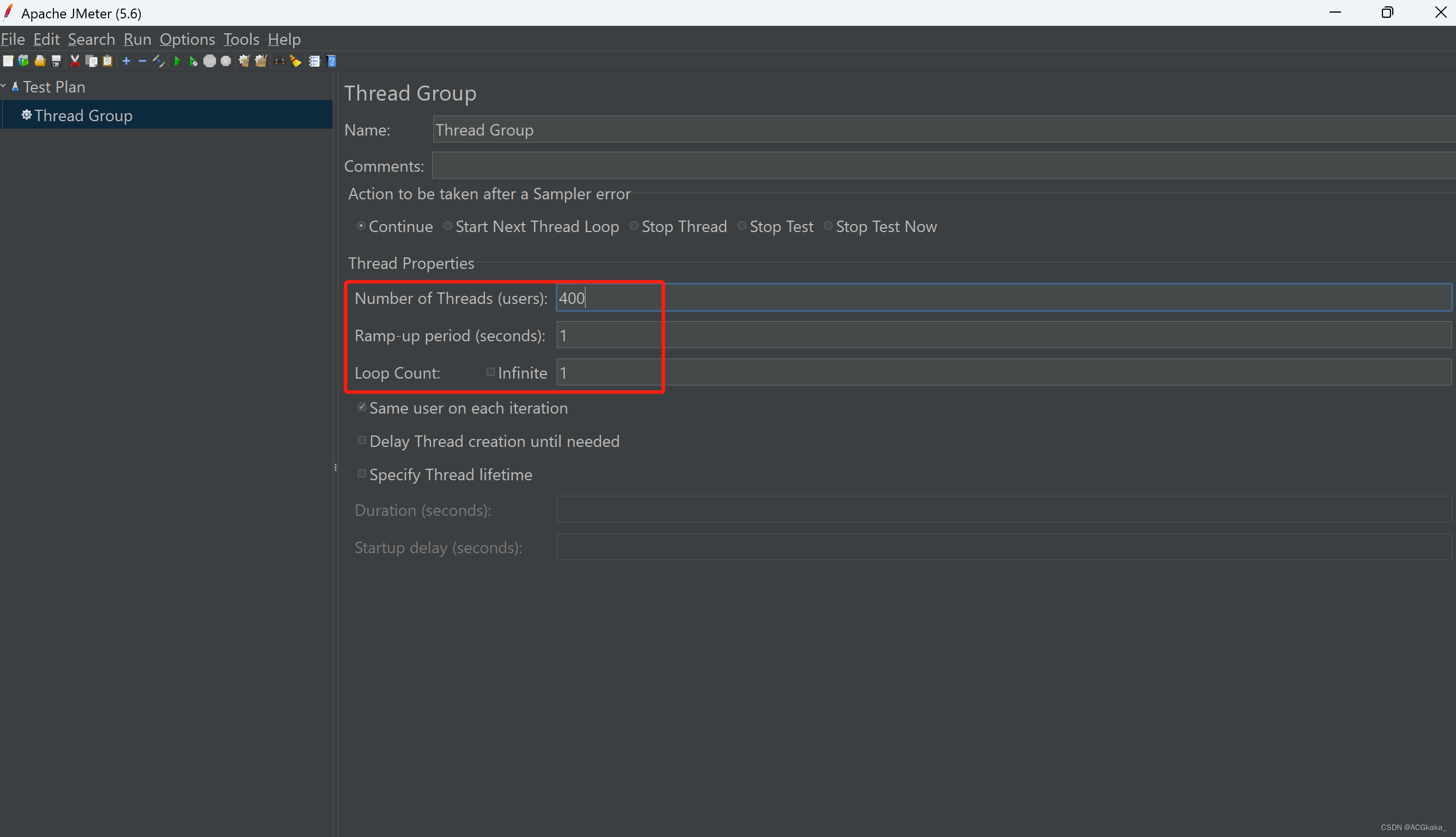This screenshot has height=837, width=1456.
Task: Click the Toggle enable/disable icon
Action: (x=159, y=61)
